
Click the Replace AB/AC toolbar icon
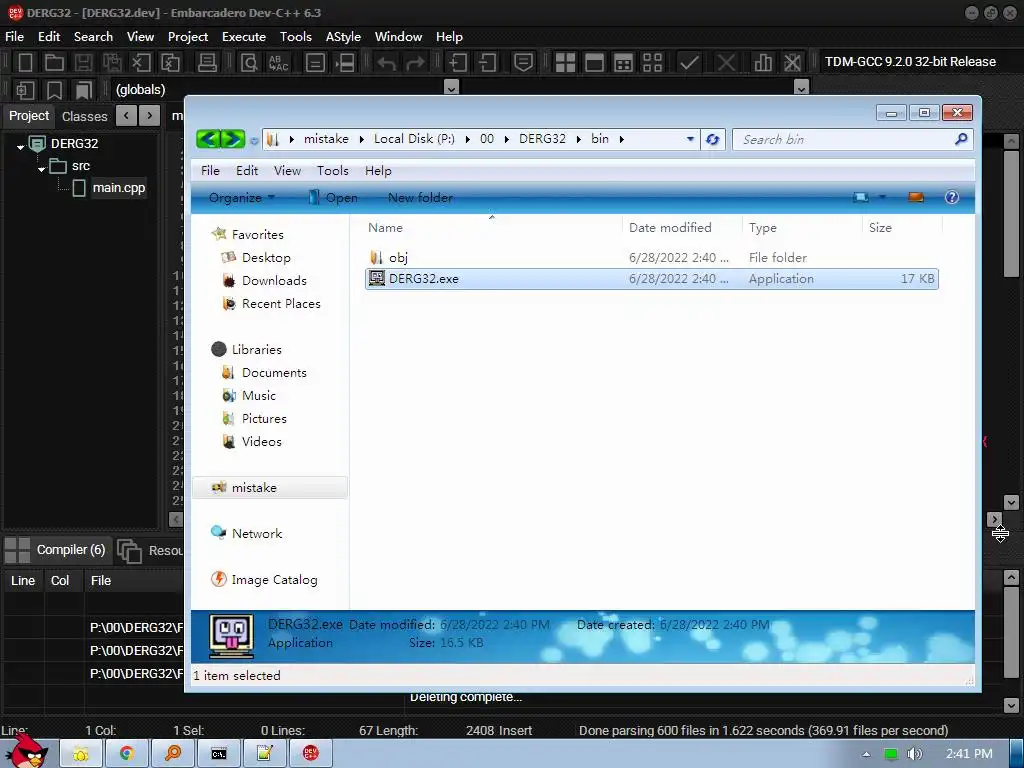[x=278, y=63]
